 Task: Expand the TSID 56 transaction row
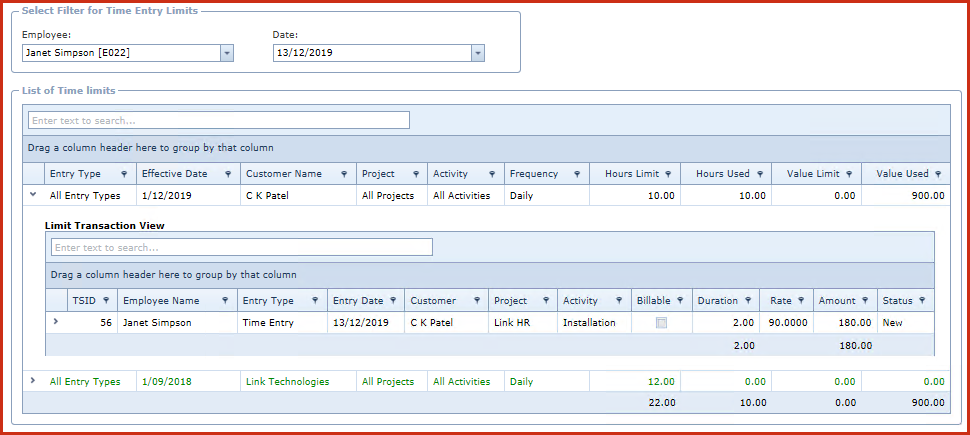56,322
